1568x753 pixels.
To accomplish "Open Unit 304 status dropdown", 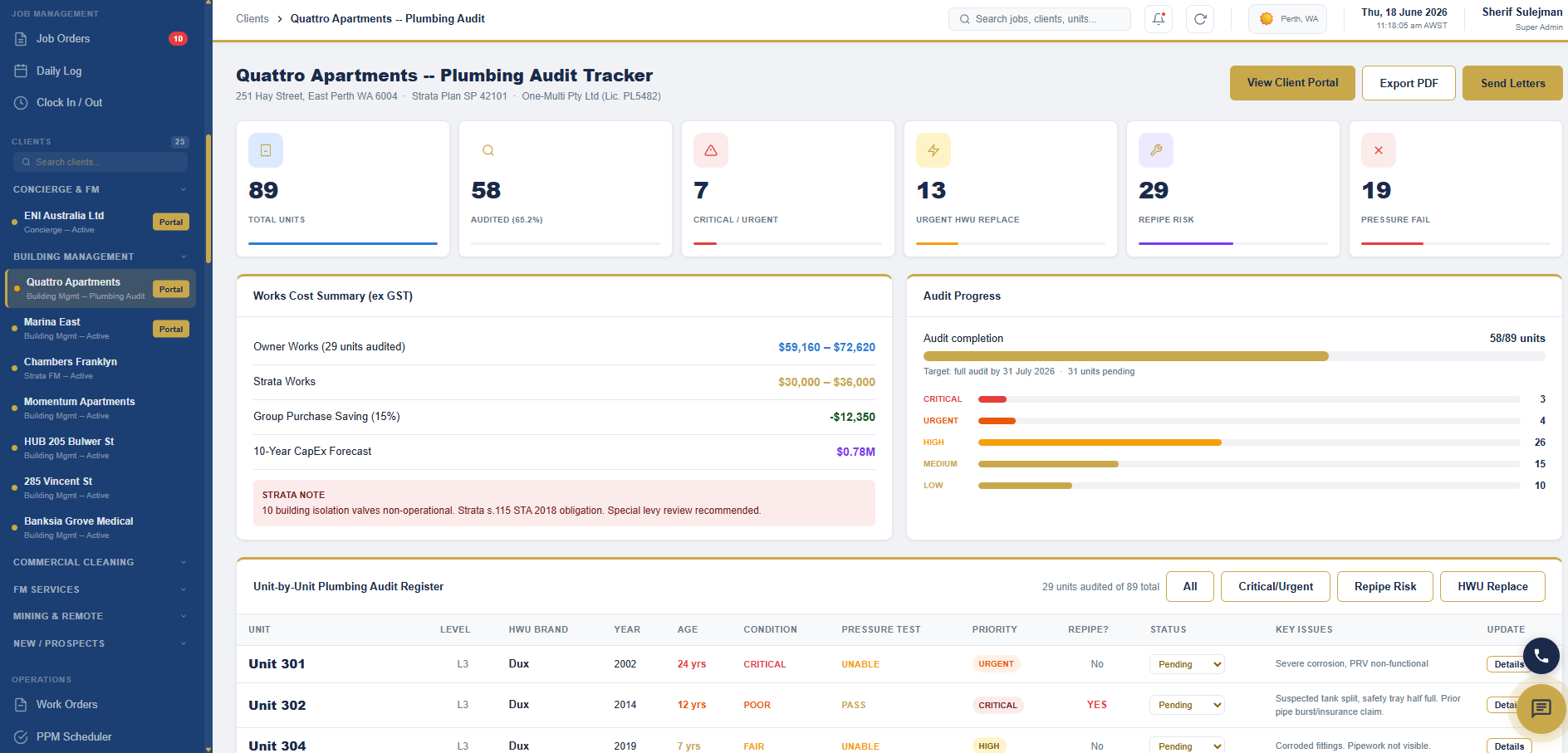I will (x=1187, y=746).
